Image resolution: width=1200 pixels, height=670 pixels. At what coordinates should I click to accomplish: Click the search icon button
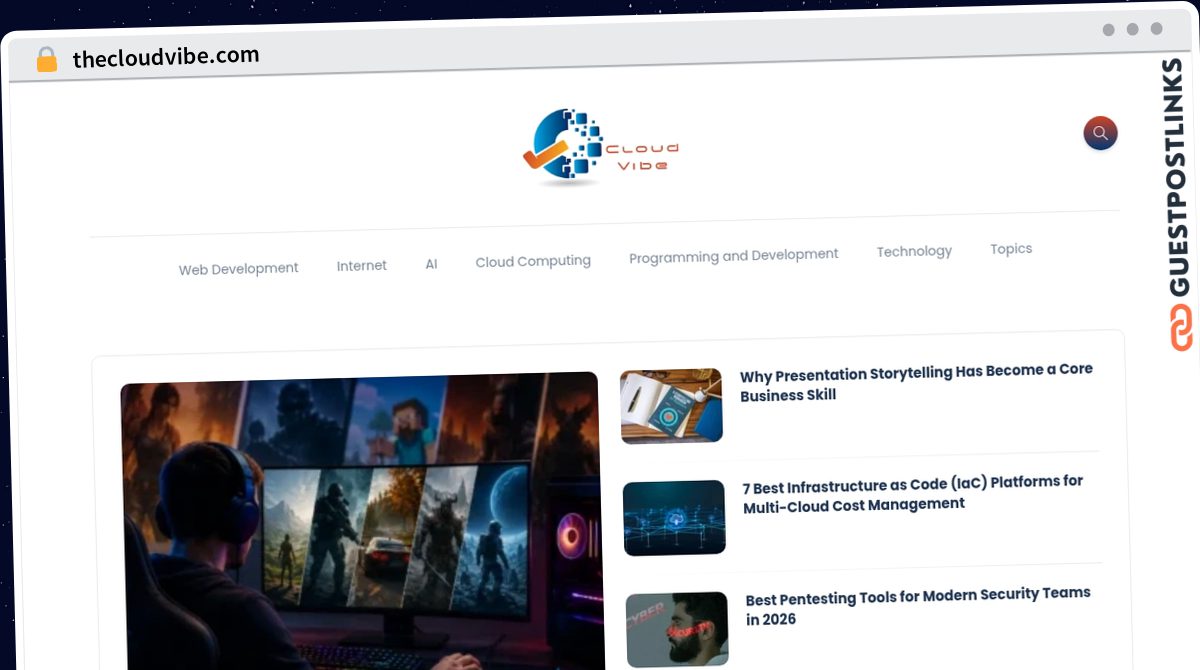(1100, 133)
